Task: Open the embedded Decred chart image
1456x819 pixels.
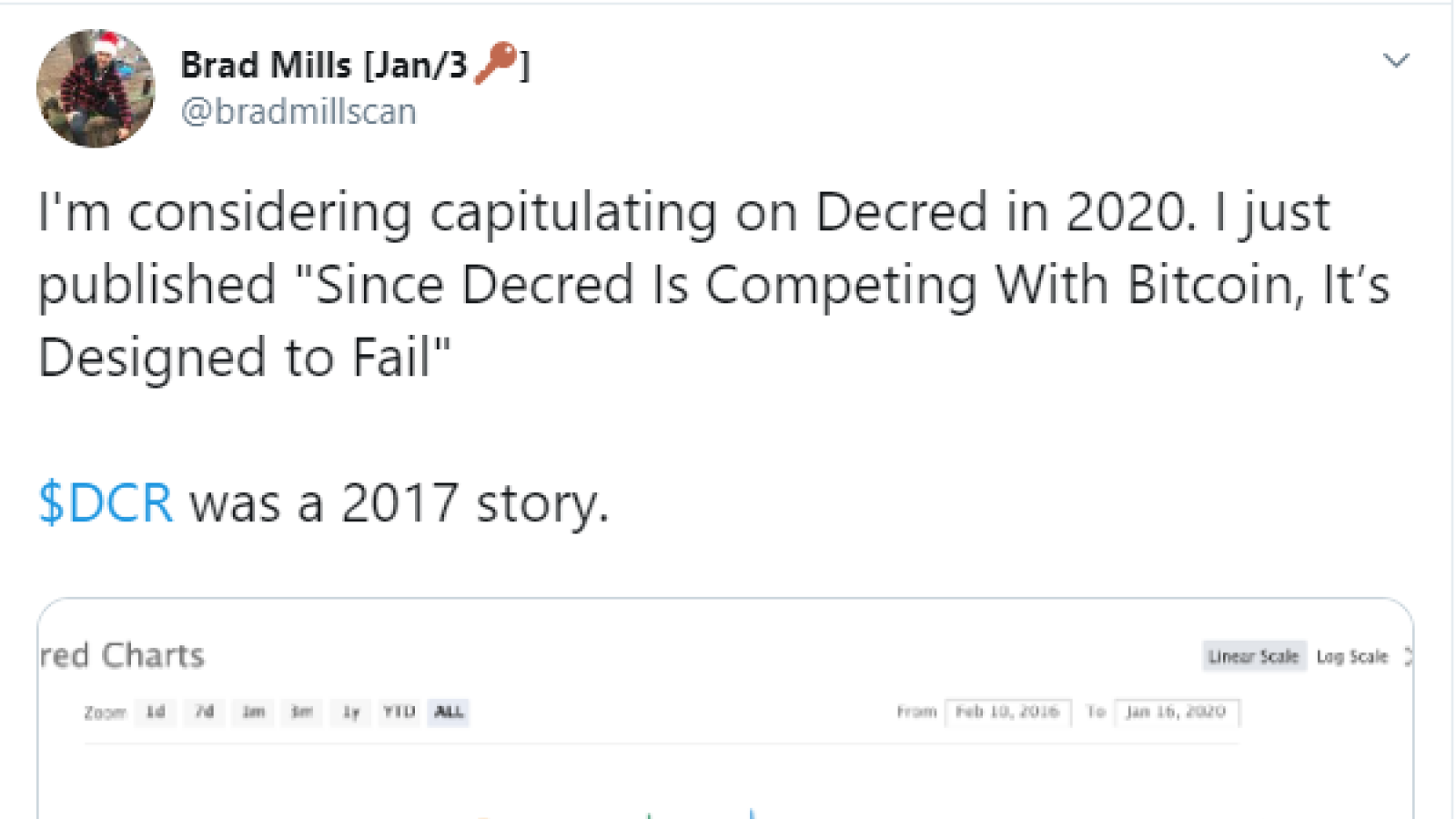Action: point(725,709)
